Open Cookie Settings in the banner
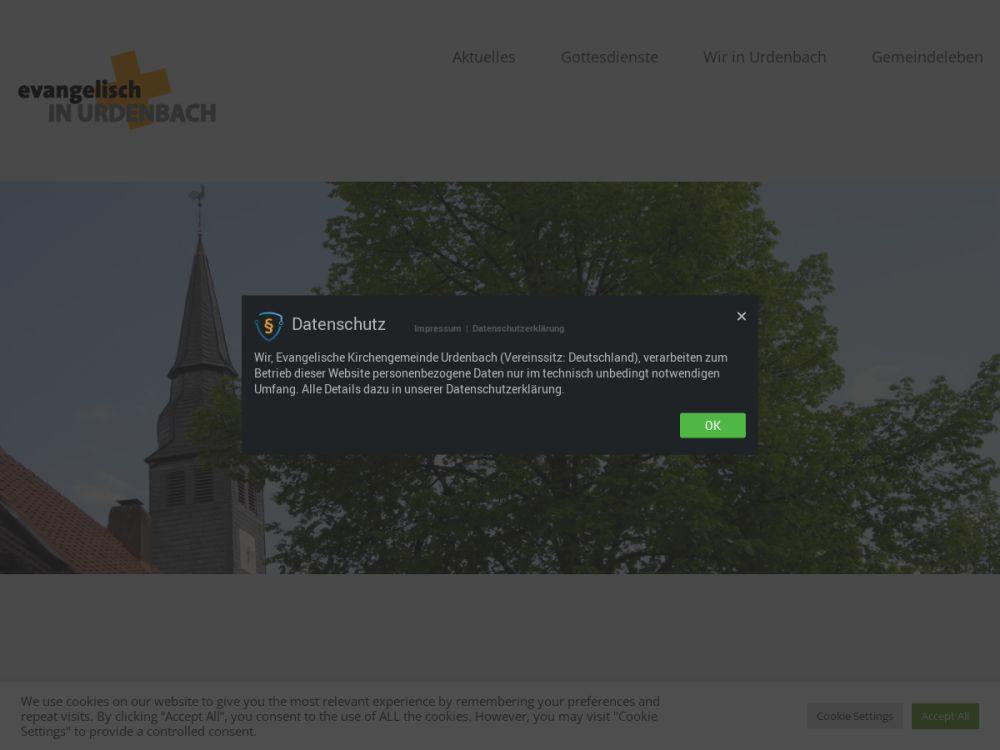The image size is (1000, 750). click(854, 716)
